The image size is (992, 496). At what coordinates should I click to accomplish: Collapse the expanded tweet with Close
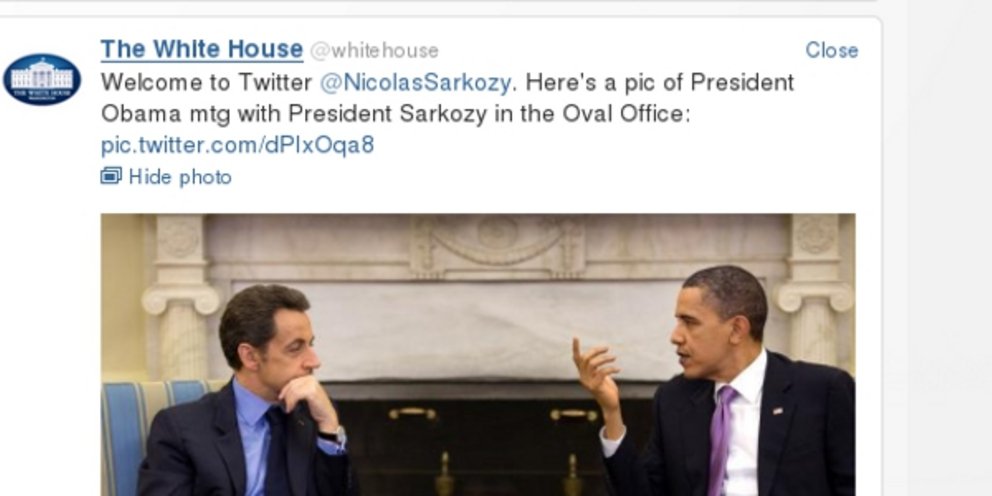[x=831, y=50]
